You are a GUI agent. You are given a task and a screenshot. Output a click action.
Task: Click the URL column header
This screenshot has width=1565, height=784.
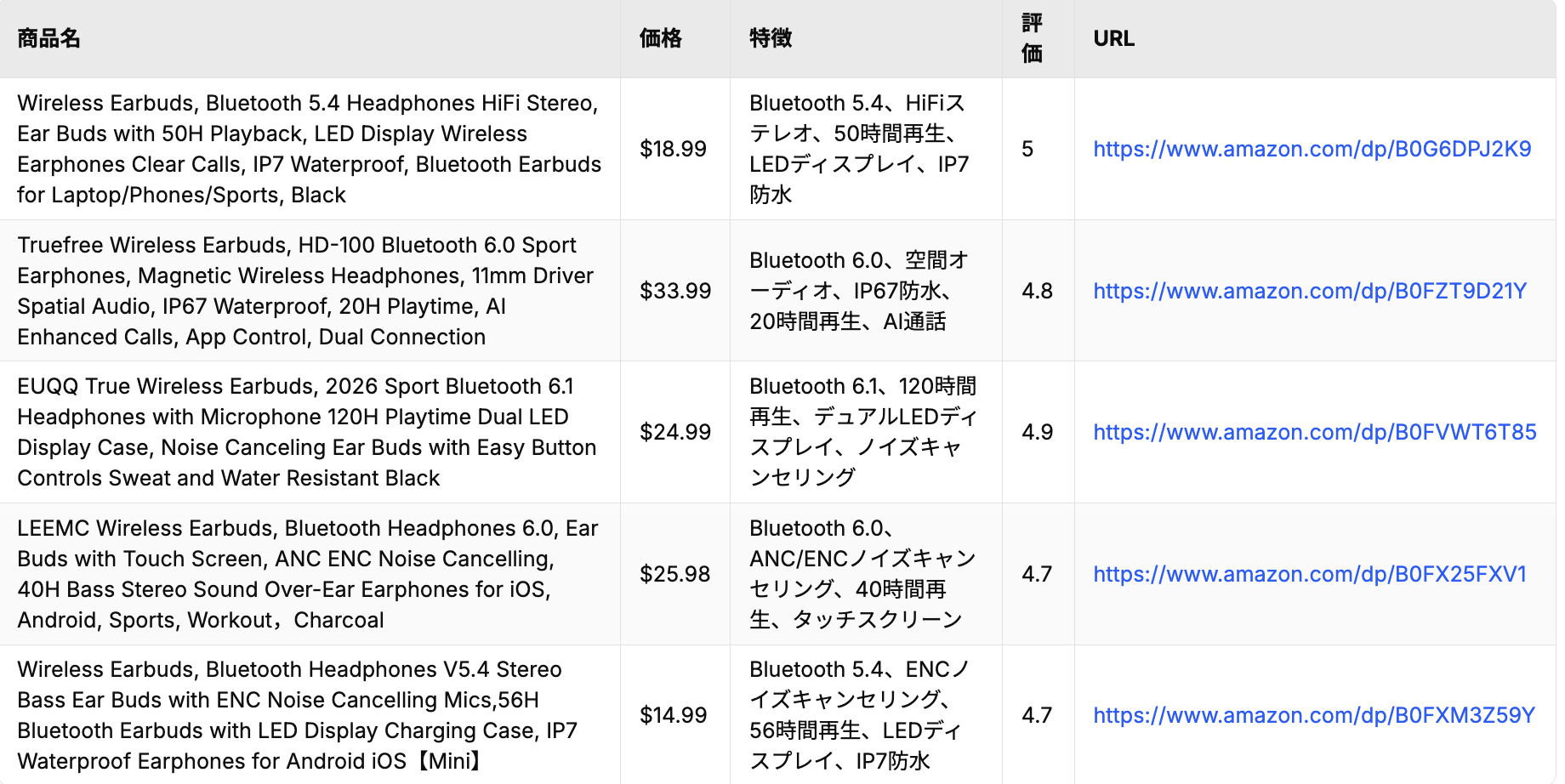coord(1113,39)
